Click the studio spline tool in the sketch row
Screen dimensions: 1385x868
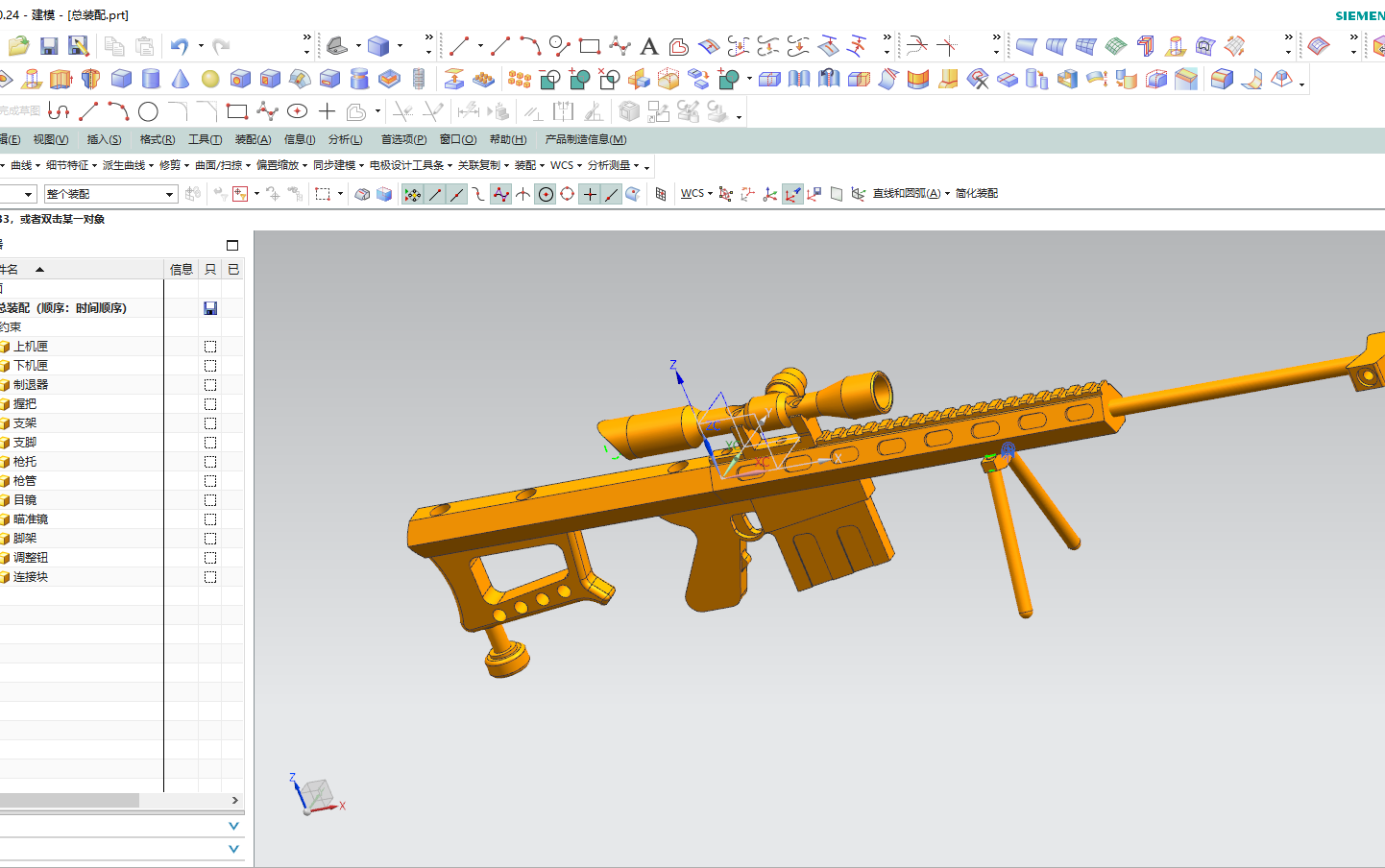[x=267, y=112]
